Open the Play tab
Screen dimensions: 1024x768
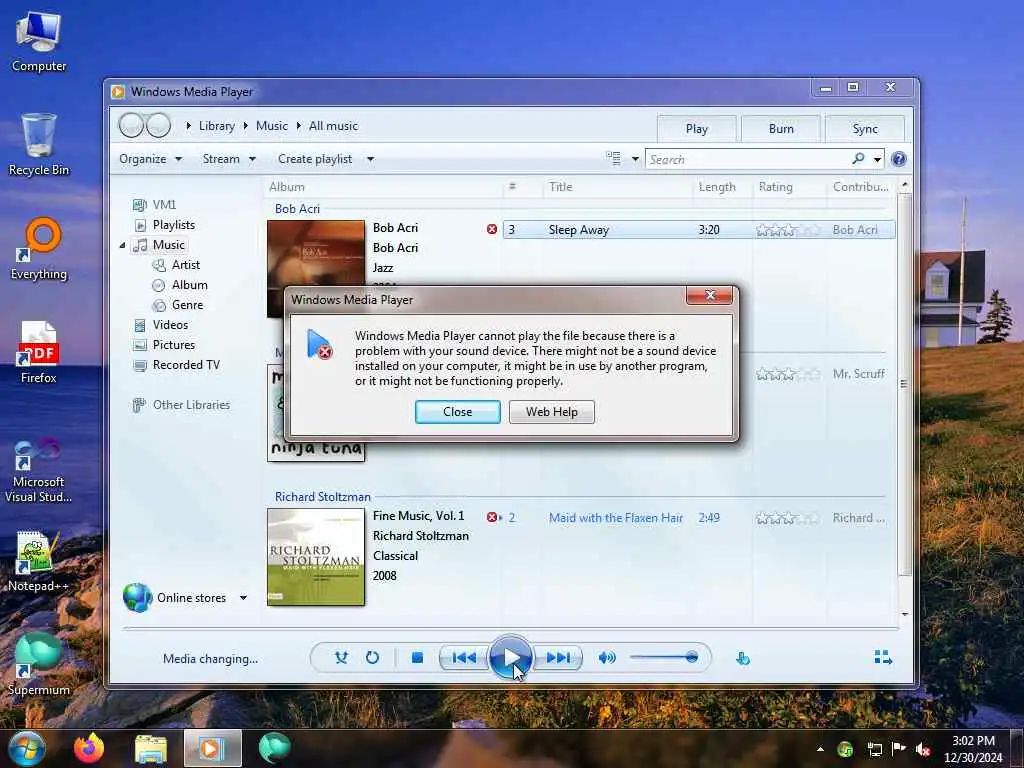click(697, 129)
